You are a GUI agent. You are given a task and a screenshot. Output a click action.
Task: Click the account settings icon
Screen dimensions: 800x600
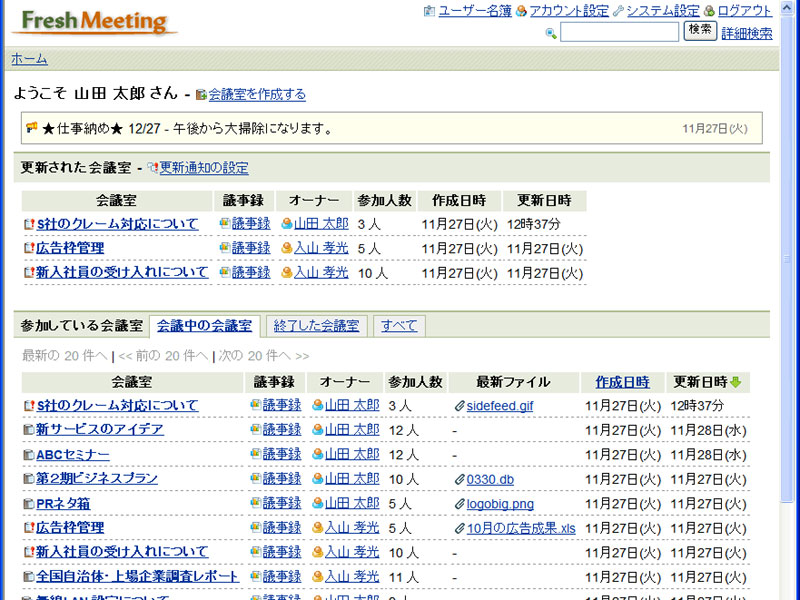[x=521, y=11]
